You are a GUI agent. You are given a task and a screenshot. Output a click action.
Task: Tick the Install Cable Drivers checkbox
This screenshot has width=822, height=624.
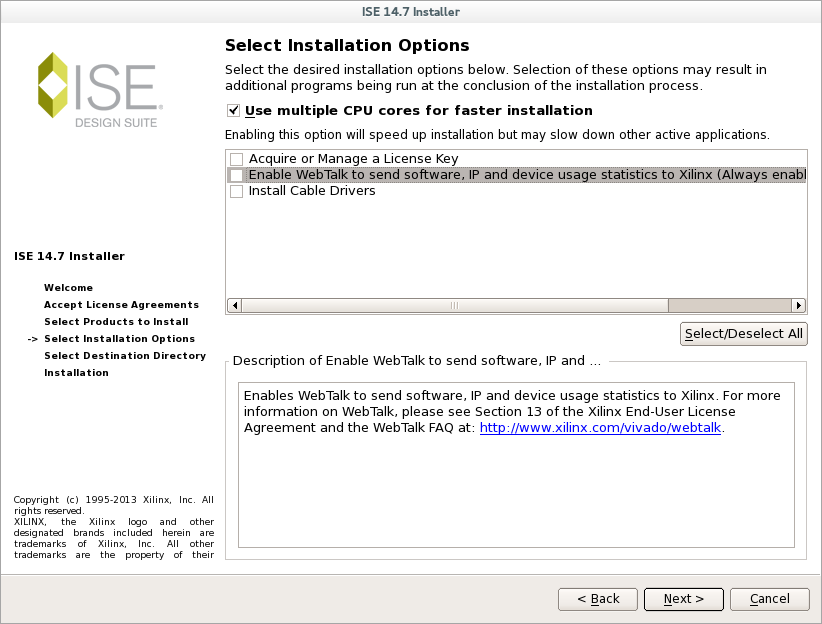click(x=237, y=191)
